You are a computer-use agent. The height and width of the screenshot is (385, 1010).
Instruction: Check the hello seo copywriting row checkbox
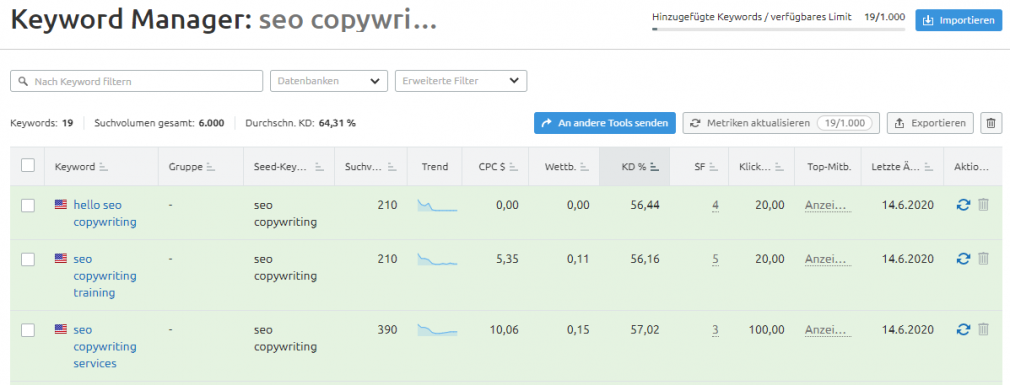(x=28, y=205)
